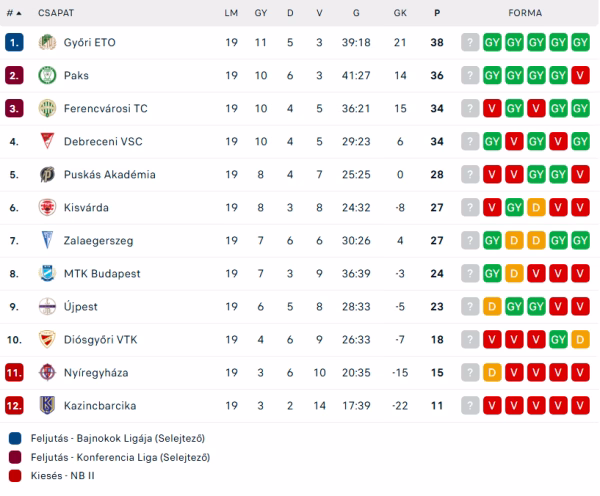Click the Kisvárda team logo
Image resolution: width=600 pixels, height=496 pixels.
point(46,207)
